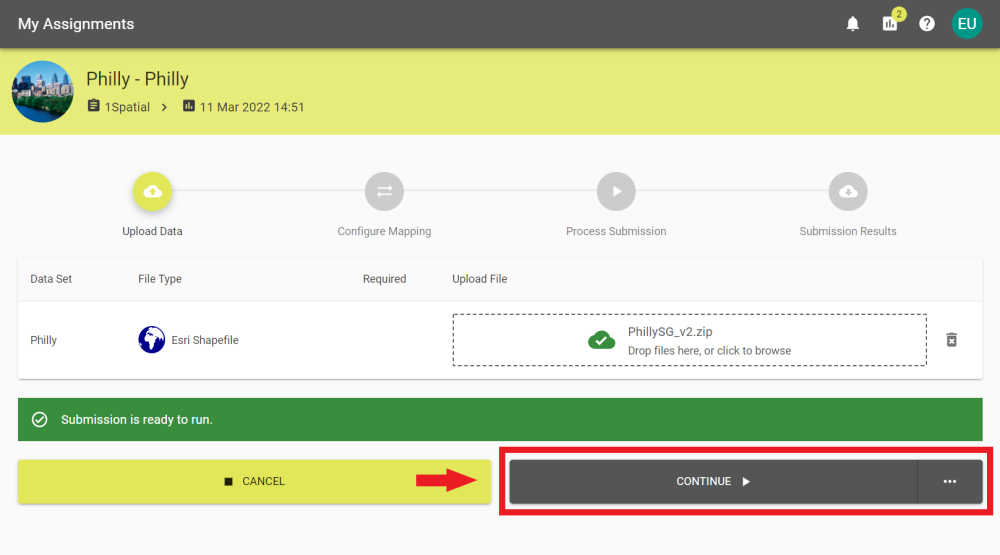Click the Upload Data step icon
The image size is (1000, 555).
(152, 191)
